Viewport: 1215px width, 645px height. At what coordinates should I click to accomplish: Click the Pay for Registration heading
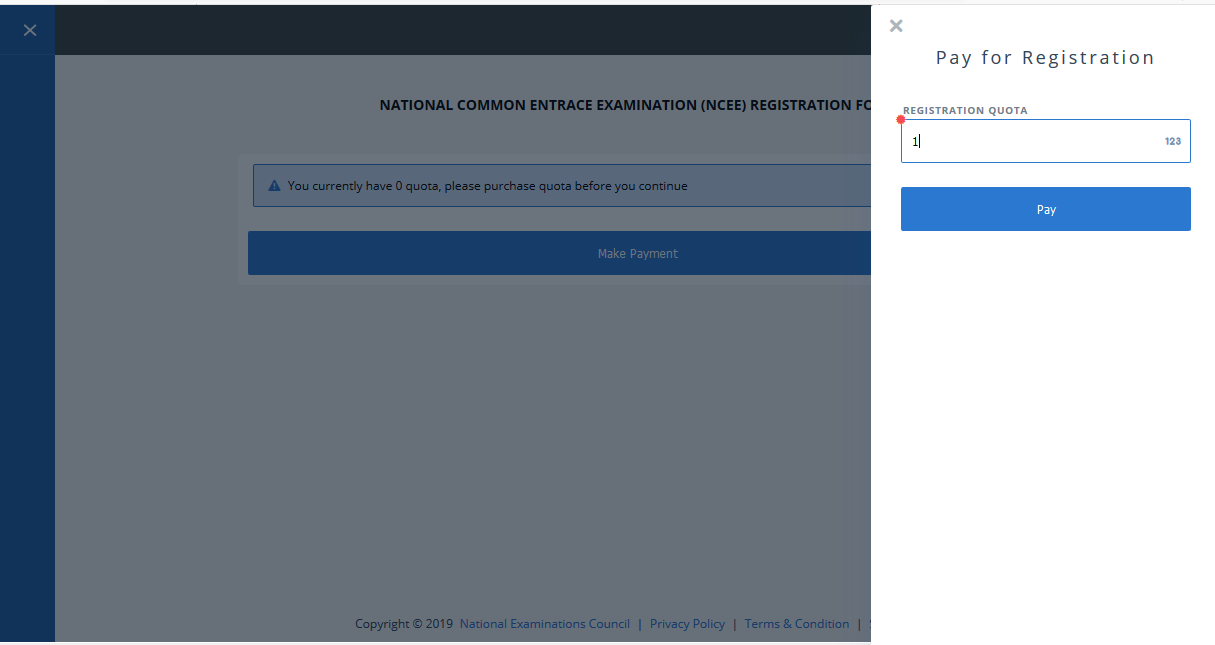[x=1045, y=57]
